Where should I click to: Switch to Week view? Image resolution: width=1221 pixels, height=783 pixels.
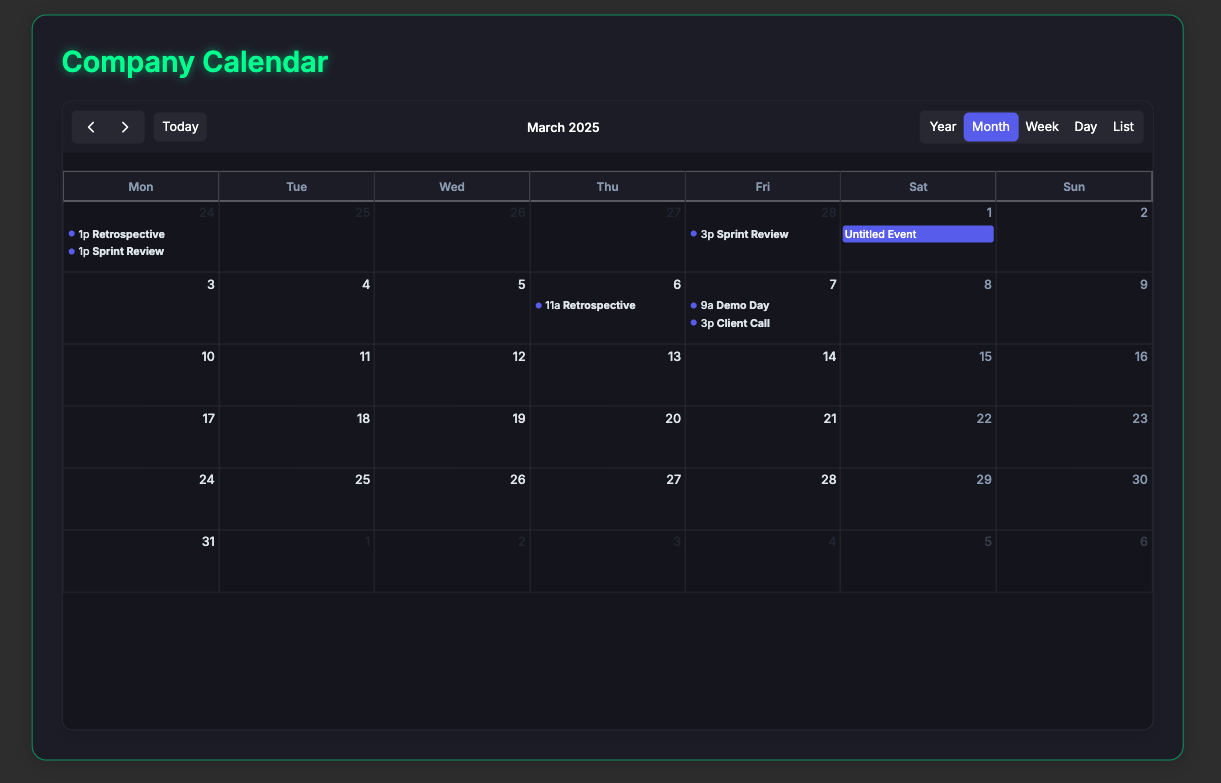tap(1041, 127)
